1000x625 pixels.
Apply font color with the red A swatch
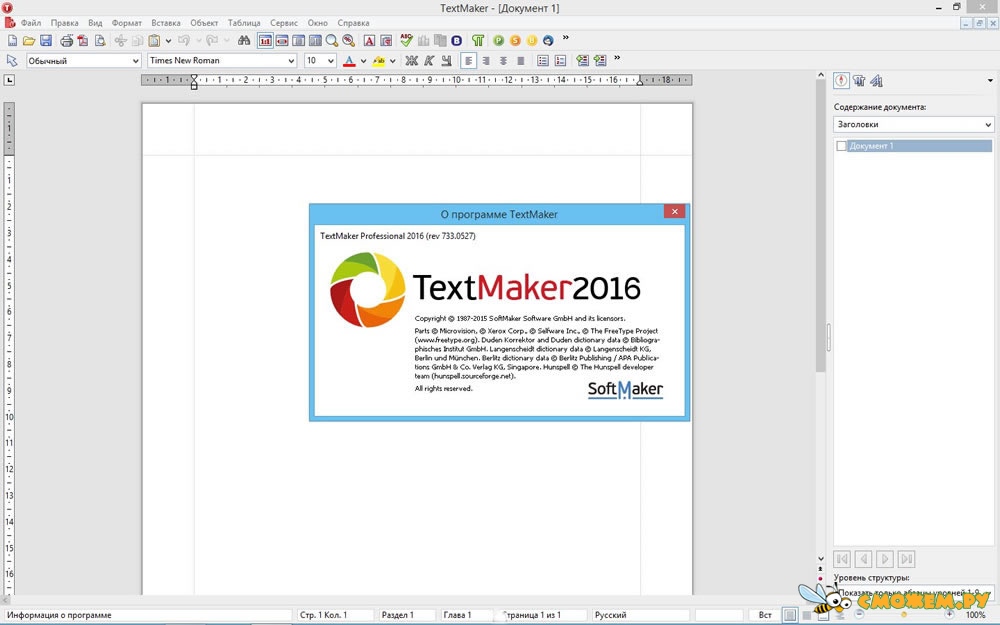point(349,61)
